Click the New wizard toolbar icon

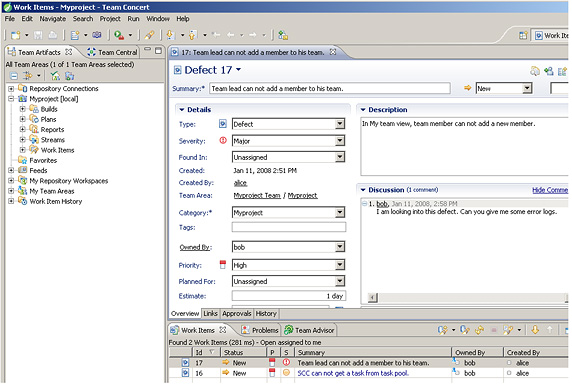click(16, 35)
